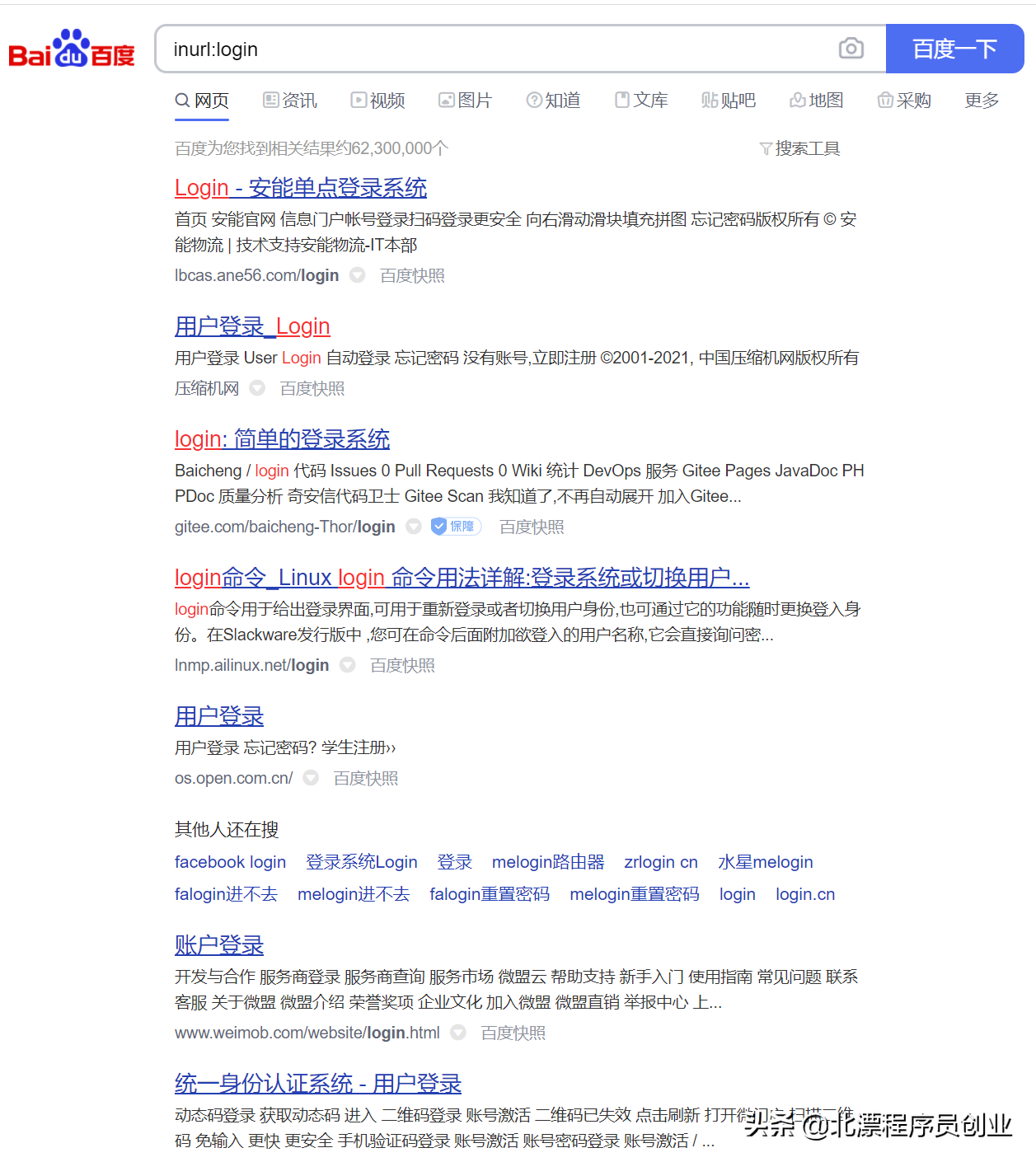Image resolution: width=1036 pixels, height=1162 pixels.
Task: Open 百度快照 for os.open.com.cn result
Action: pos(366,778)
